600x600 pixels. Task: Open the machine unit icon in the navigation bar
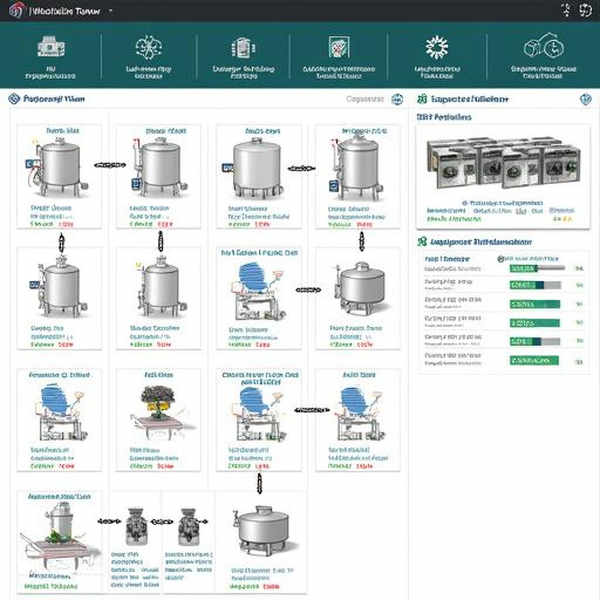point(50,47)
